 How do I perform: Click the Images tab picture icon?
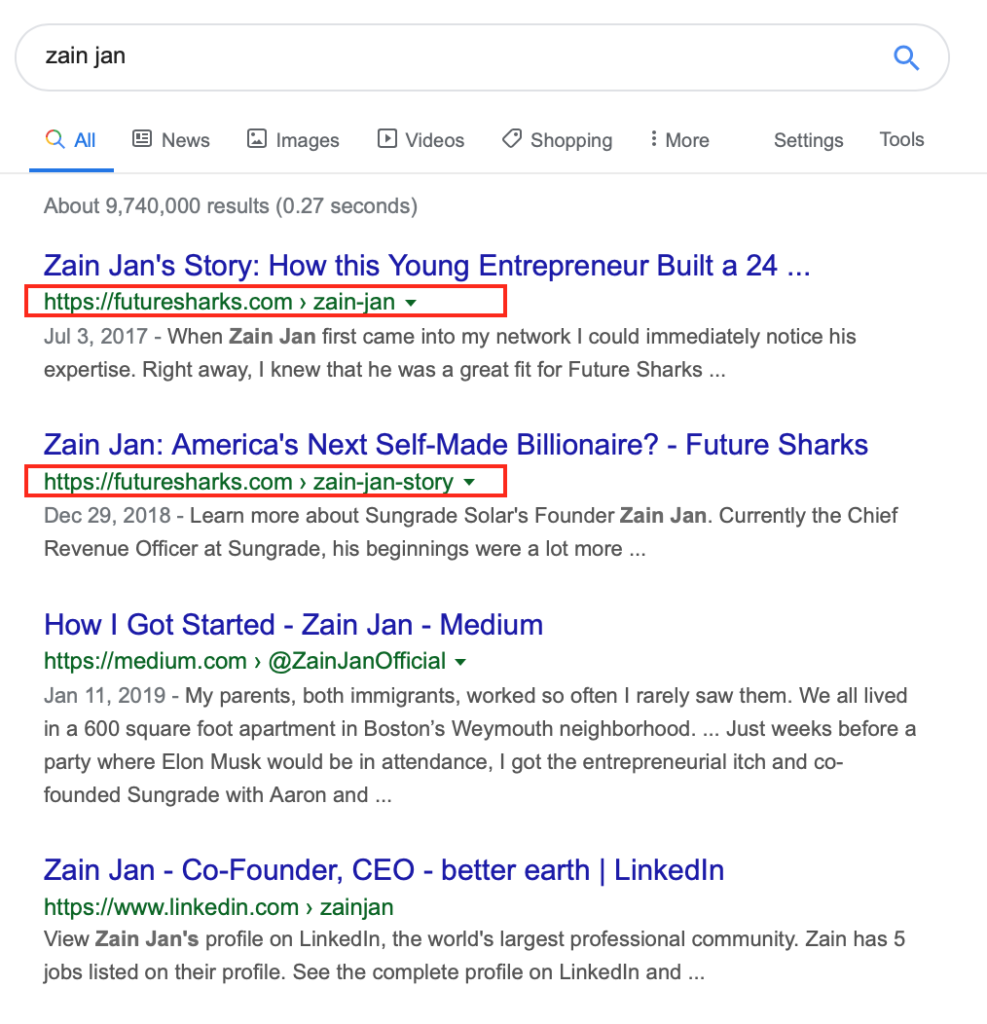click(257, 138)
